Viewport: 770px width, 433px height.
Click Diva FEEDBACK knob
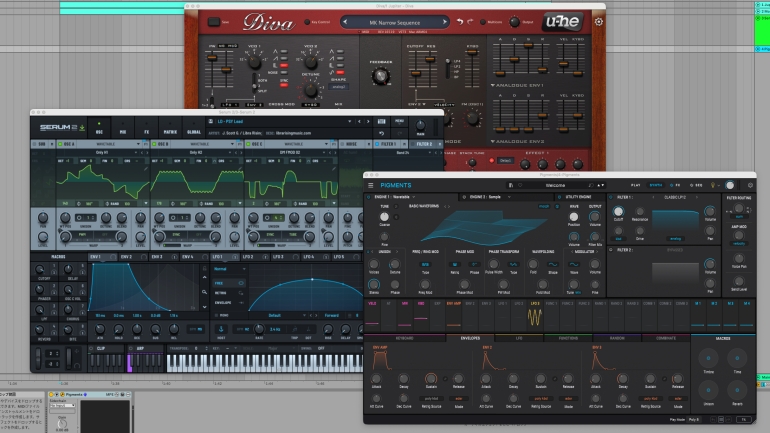tap(380, 76)
